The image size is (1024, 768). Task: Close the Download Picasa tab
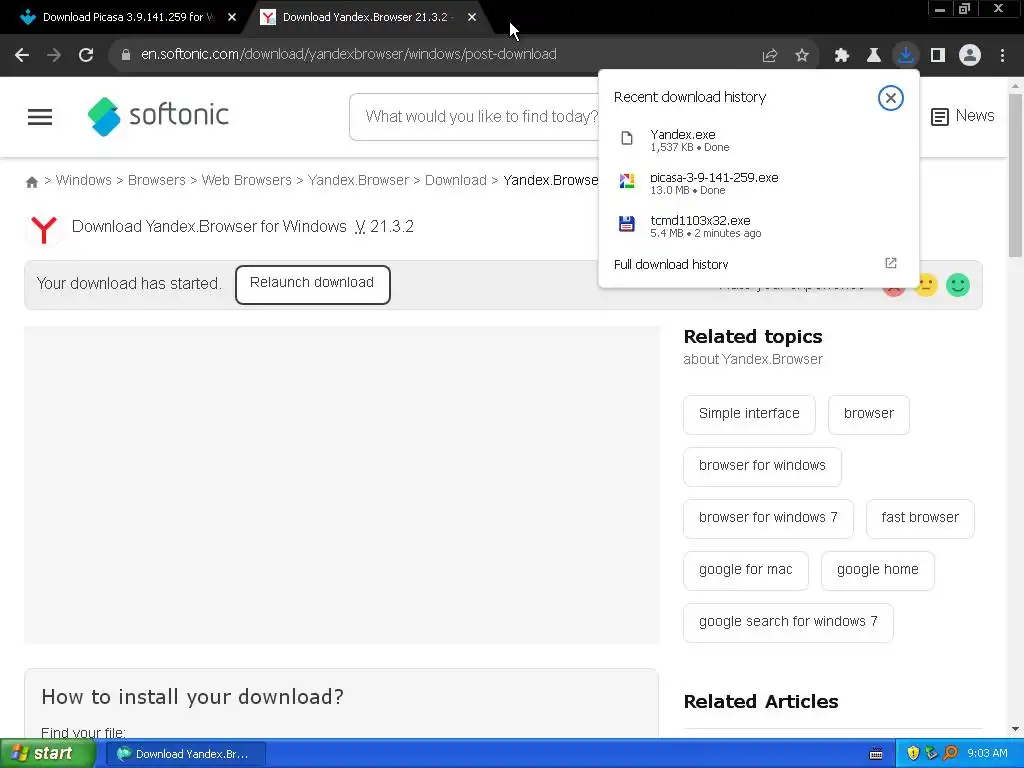coord(232,18)
